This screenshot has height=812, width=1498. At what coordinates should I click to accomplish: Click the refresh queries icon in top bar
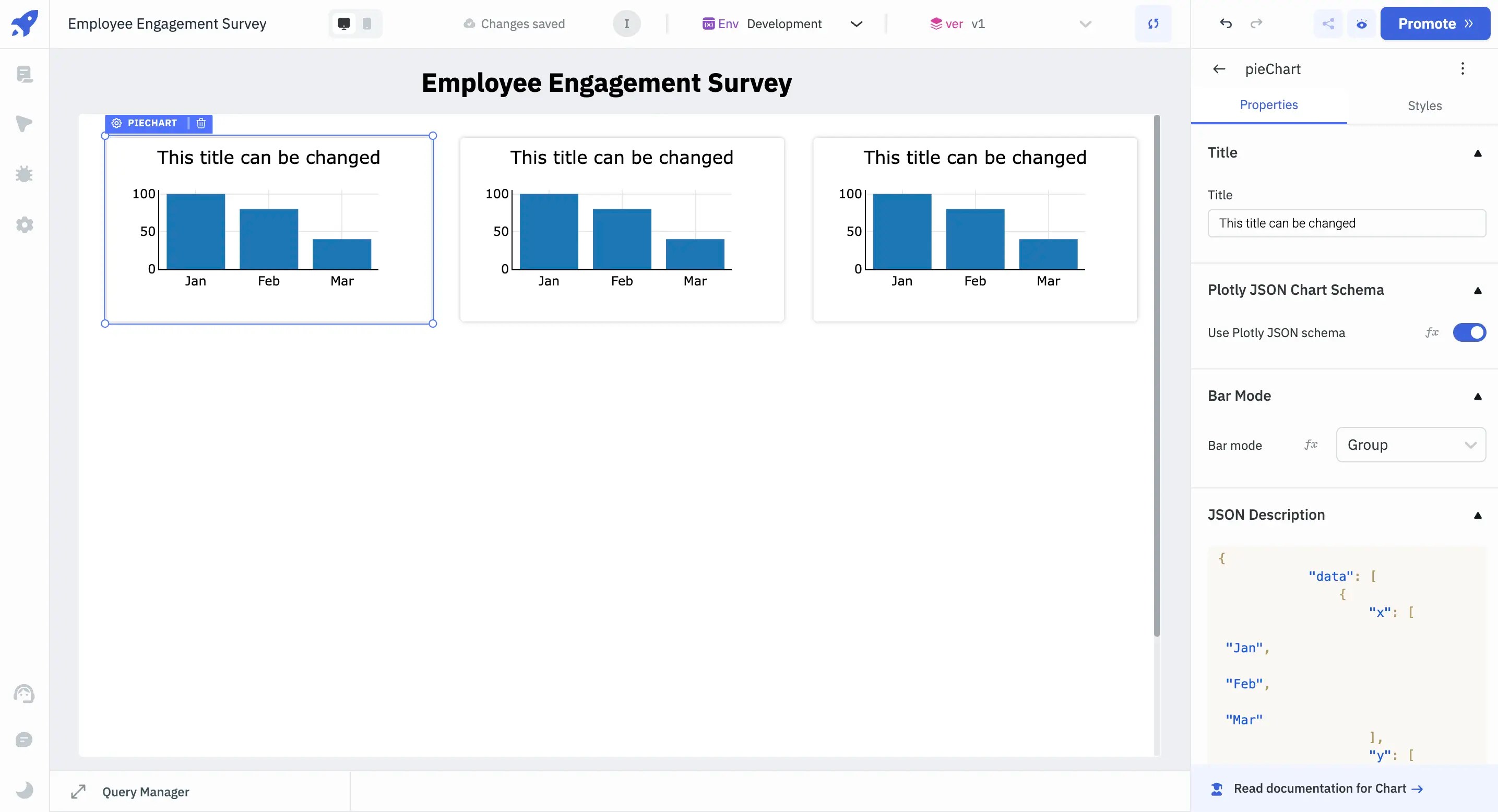tap(1154, 24)
